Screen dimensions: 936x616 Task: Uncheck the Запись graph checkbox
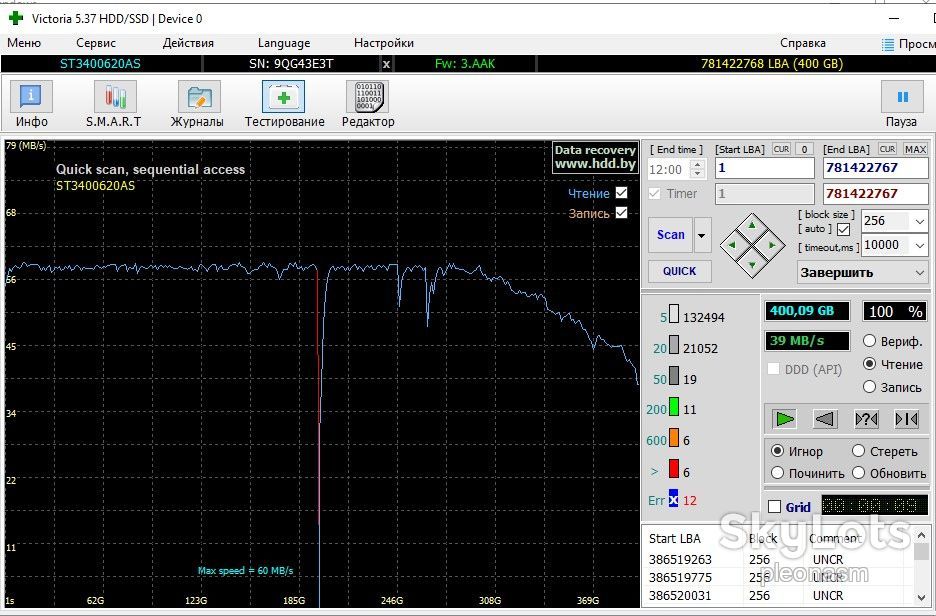pyautogui.click(x=621, y=212)
